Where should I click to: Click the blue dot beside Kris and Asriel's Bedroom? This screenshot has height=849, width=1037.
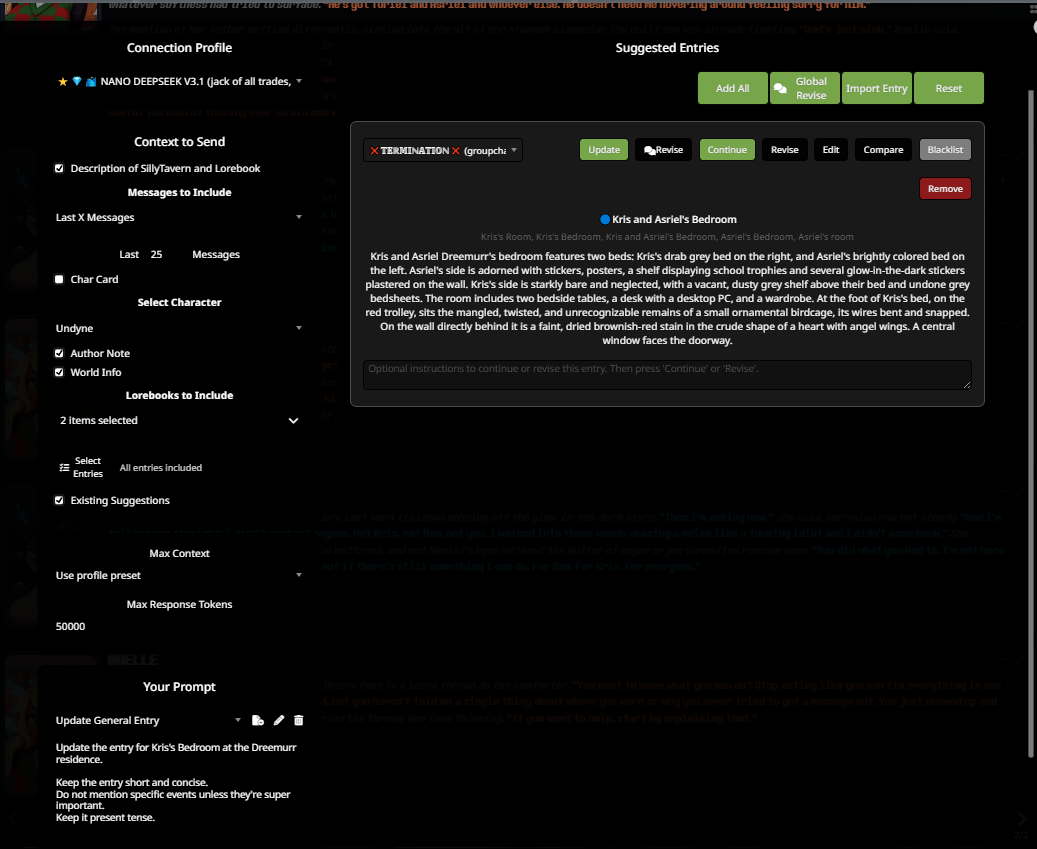[604, 220]
